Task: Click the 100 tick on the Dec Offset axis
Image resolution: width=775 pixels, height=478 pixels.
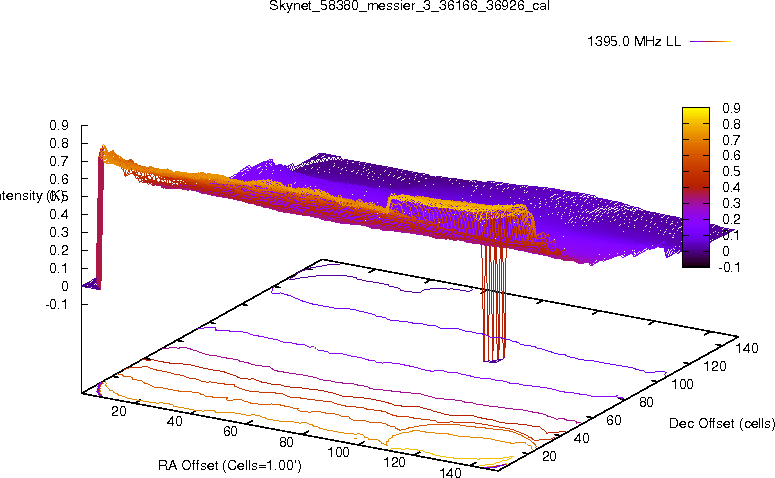Action: click(x=682, y=384)
